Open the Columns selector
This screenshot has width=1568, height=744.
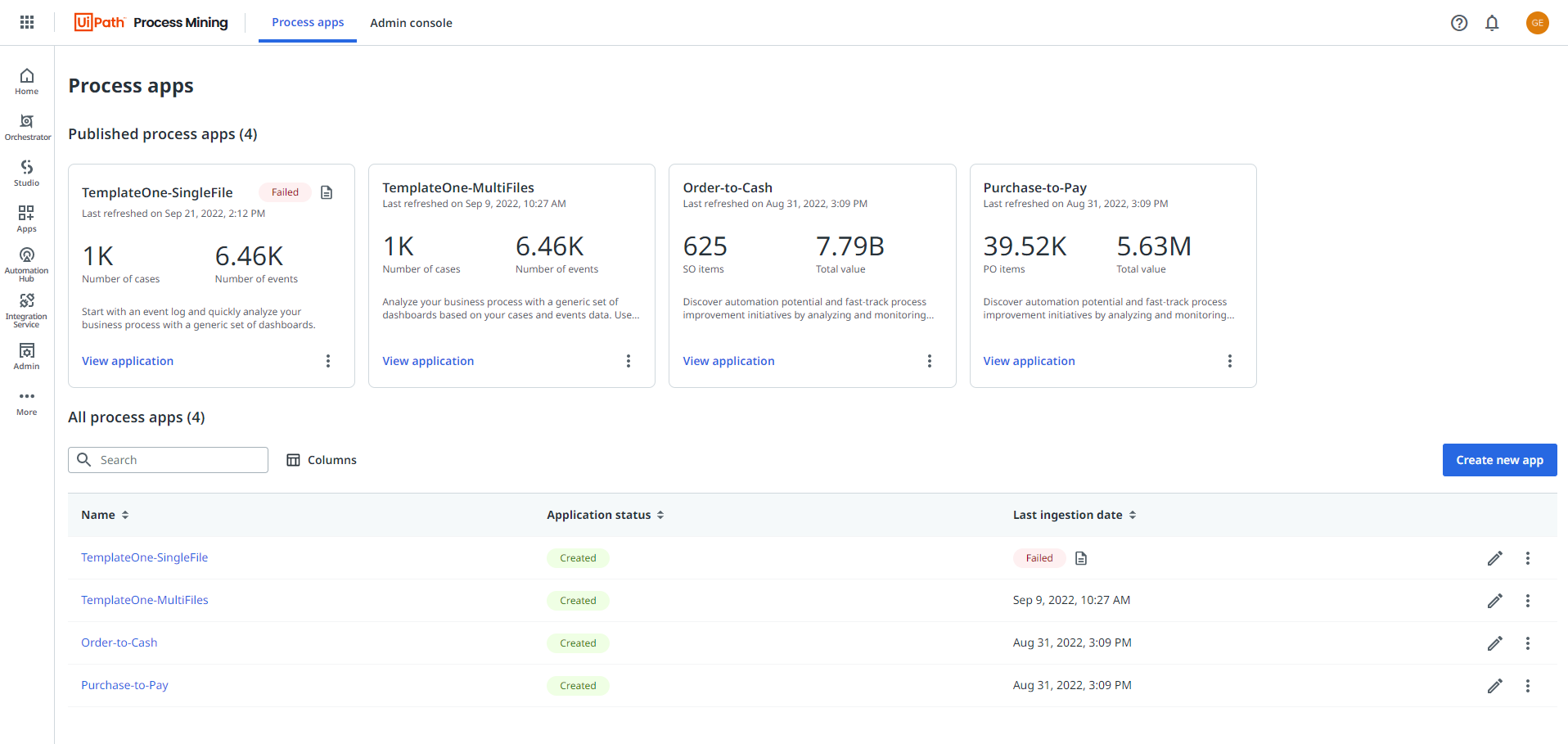point(322,459)
